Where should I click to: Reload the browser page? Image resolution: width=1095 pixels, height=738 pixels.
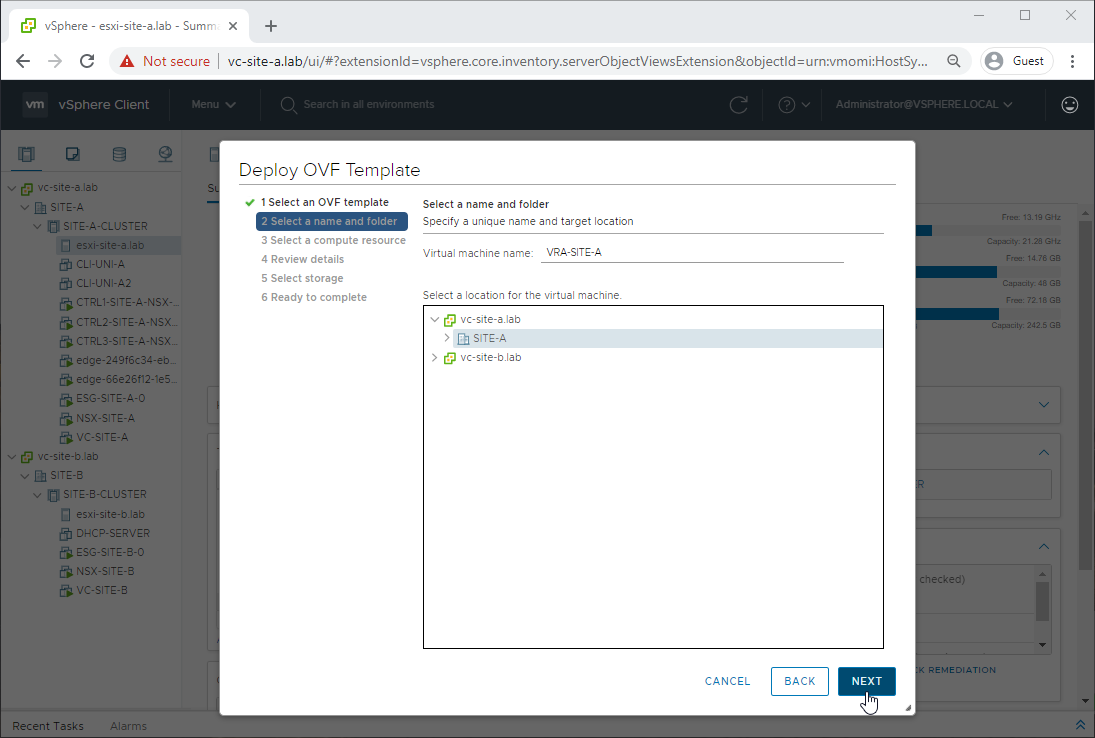pos(87,61)
